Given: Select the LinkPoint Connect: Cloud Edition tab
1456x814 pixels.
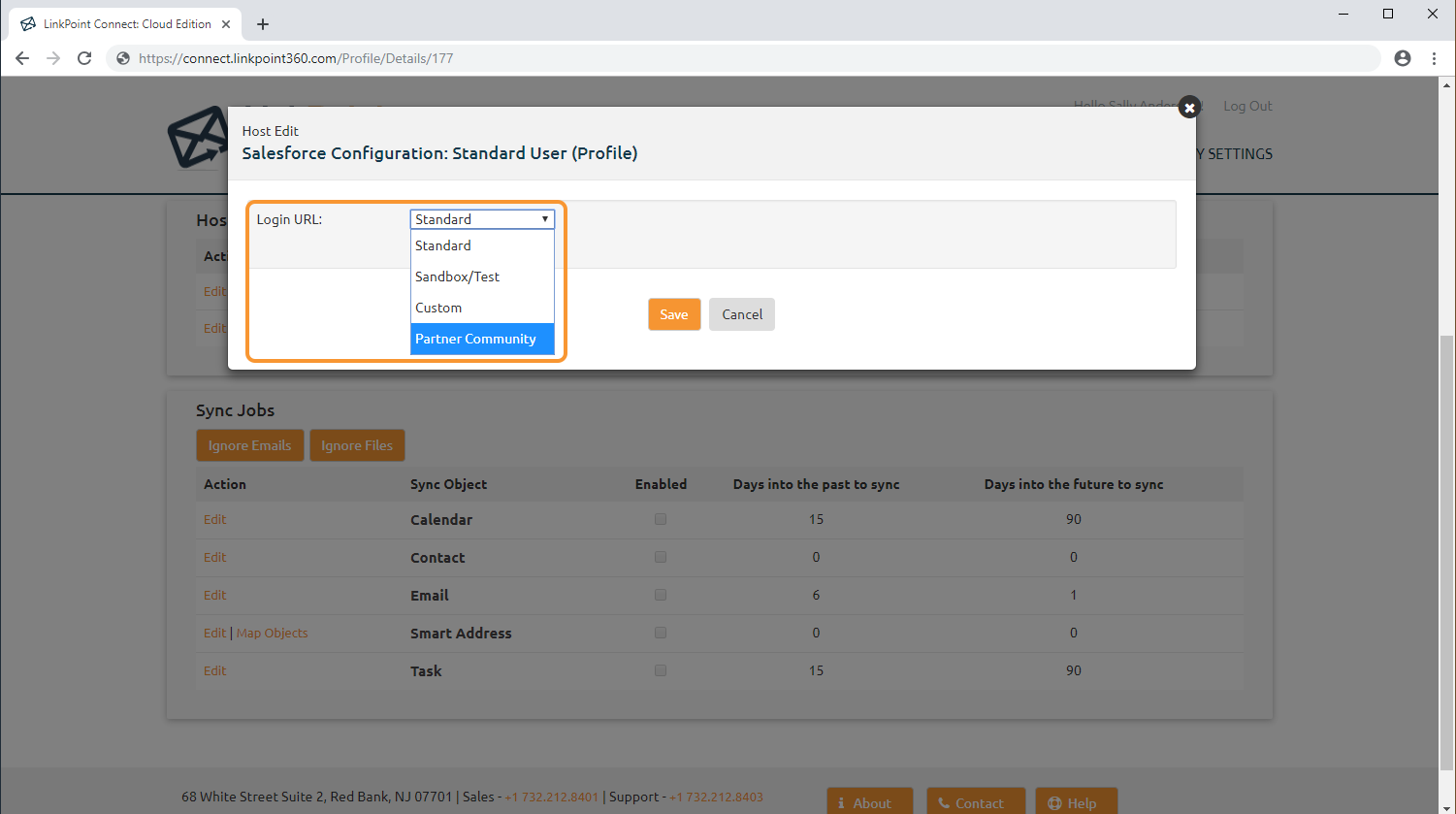Looking at the screenshot, I should click(126, 24).
